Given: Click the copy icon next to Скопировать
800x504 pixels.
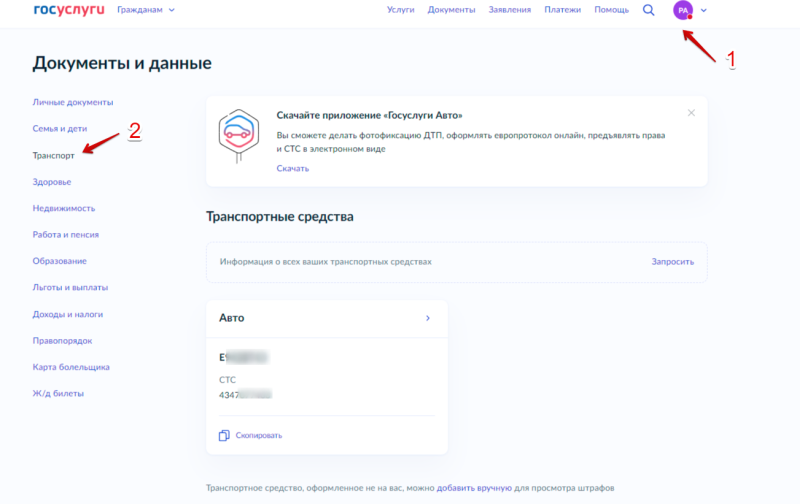Looking at the screenshot, I should click(x=224, y=435).
